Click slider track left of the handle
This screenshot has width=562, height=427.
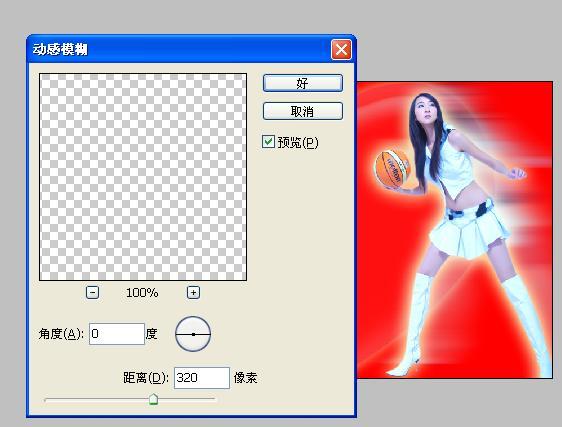96,398
